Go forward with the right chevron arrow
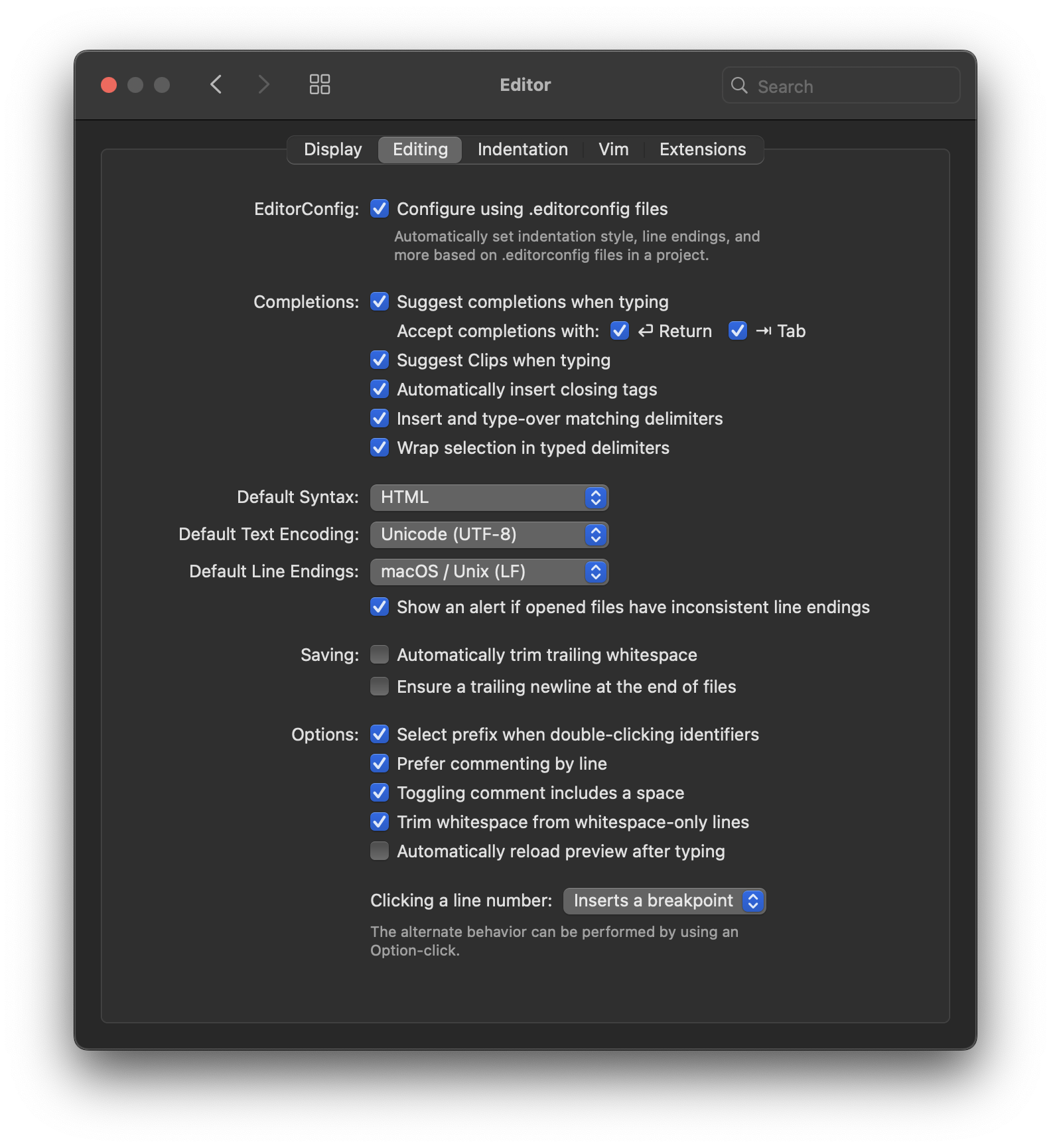 263,84
